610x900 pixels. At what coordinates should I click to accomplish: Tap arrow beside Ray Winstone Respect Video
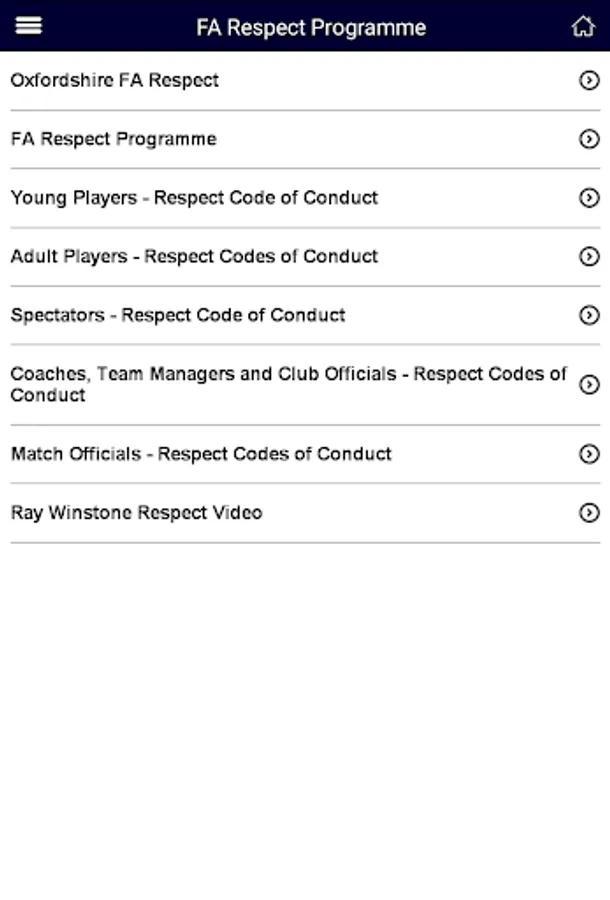click(x=589, y=513)
